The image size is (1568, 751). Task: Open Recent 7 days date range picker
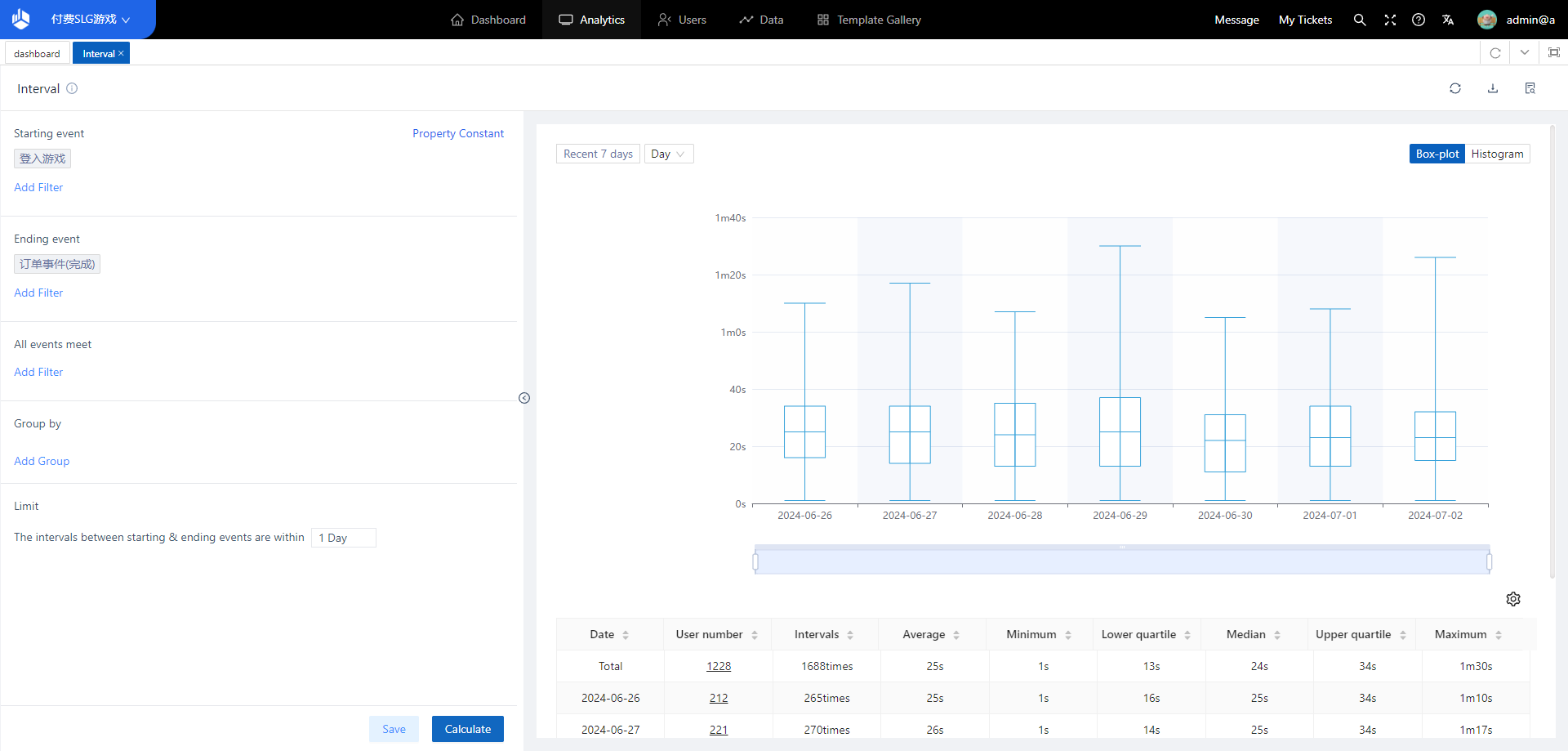click(598, 154)
